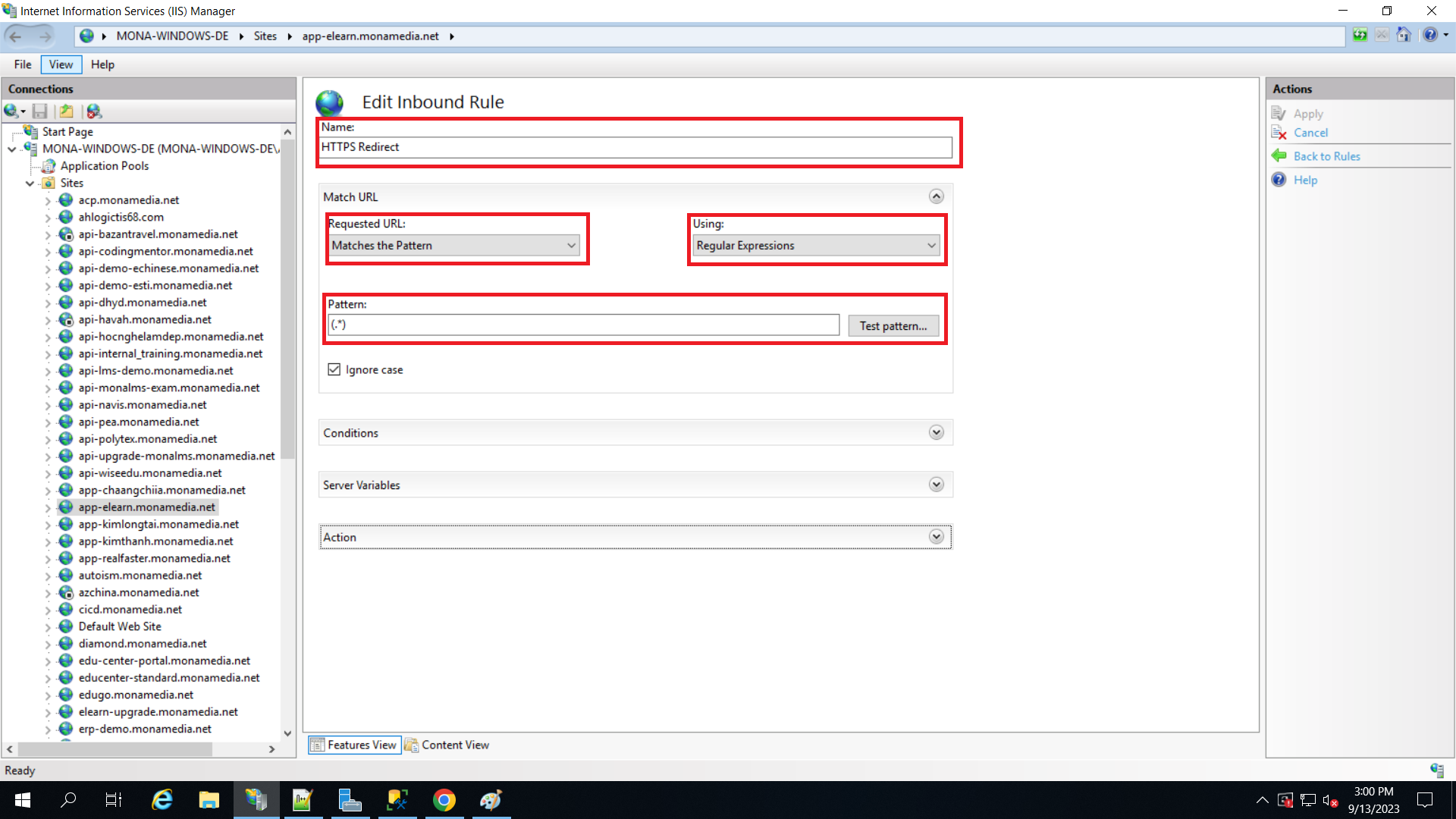This screenshot has height=819, width=1456.
Task: Click into the Pattern input field
Action: (584, 325)
